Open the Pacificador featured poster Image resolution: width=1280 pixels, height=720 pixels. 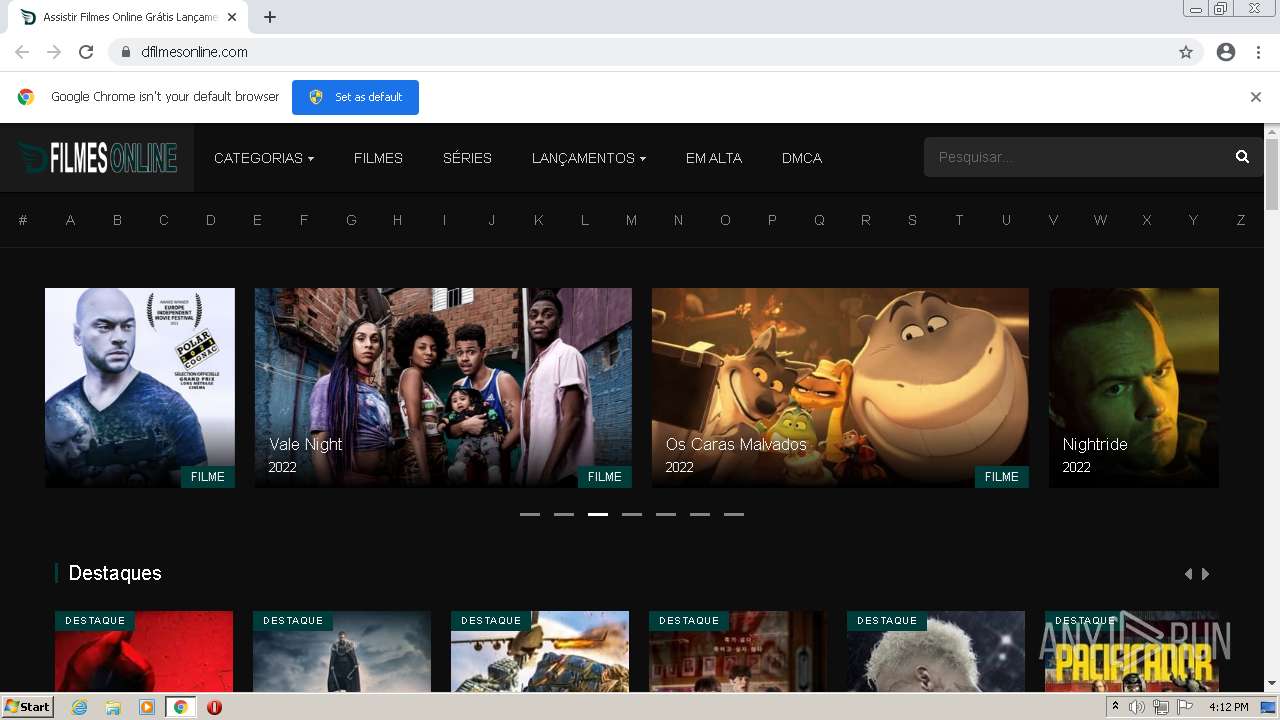coord(1132,651)
